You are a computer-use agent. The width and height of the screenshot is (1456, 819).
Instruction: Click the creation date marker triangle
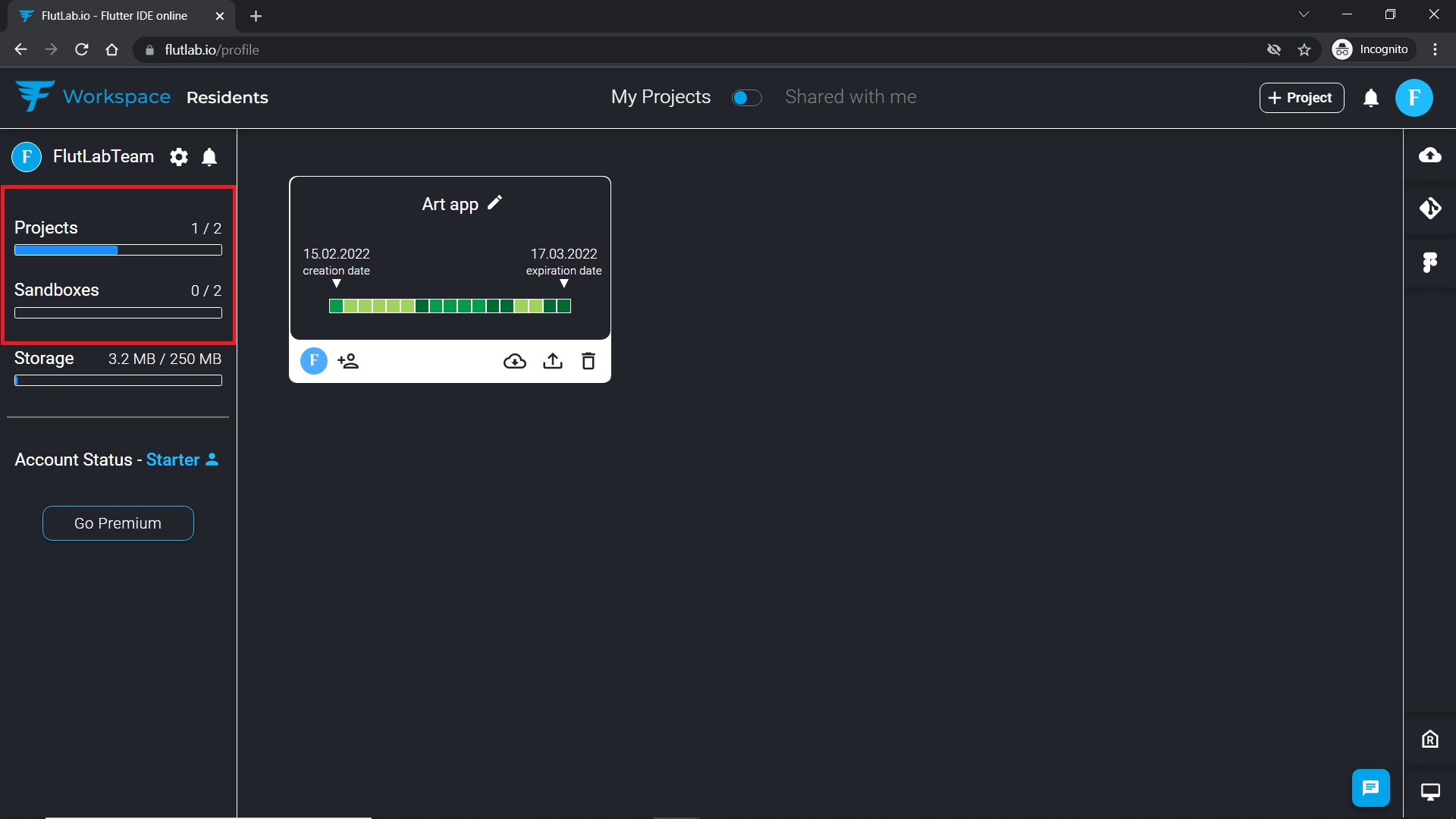point(337,284)
